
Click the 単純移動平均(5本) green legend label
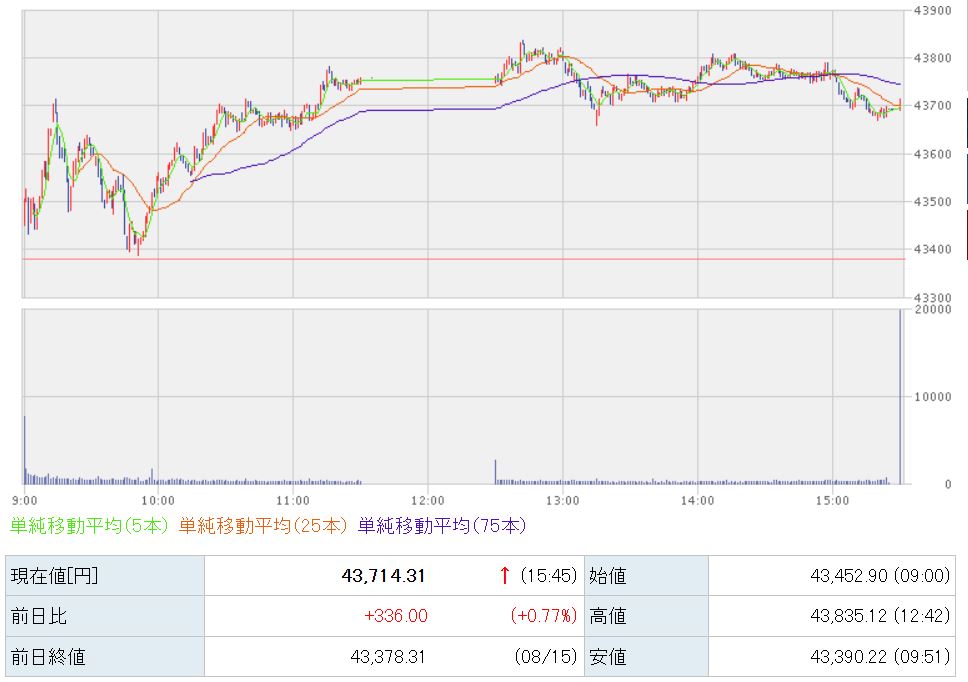click(89, 525)
